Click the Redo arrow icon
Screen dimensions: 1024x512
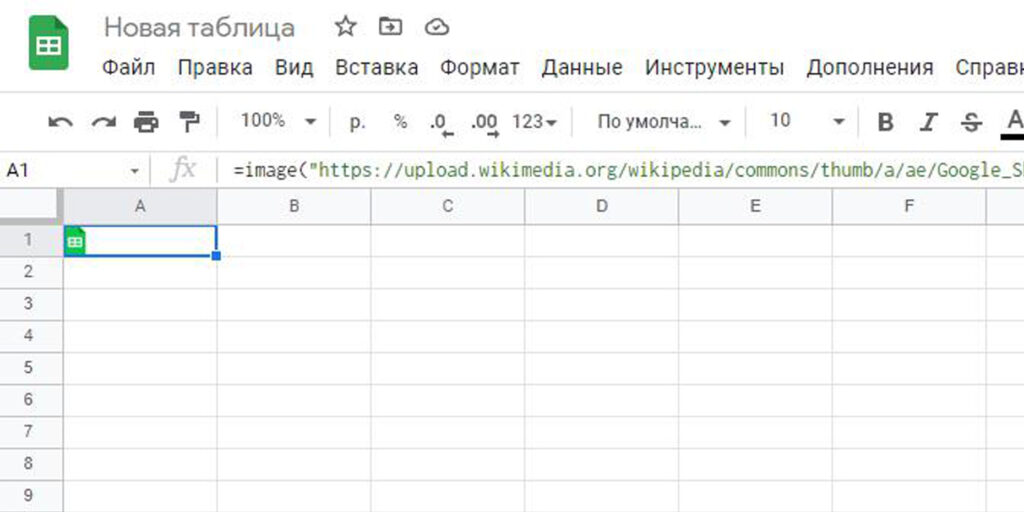[103, 122]
